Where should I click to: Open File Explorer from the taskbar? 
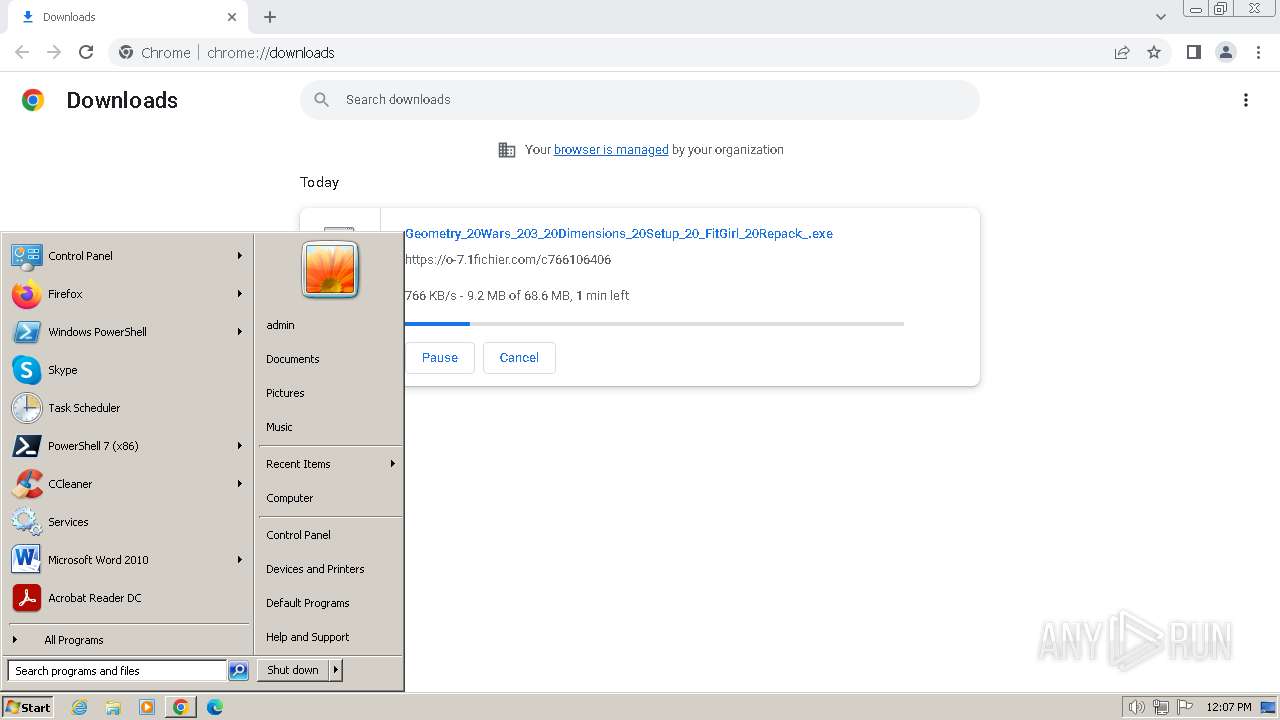pyautogui.click(x=113, y=707)
